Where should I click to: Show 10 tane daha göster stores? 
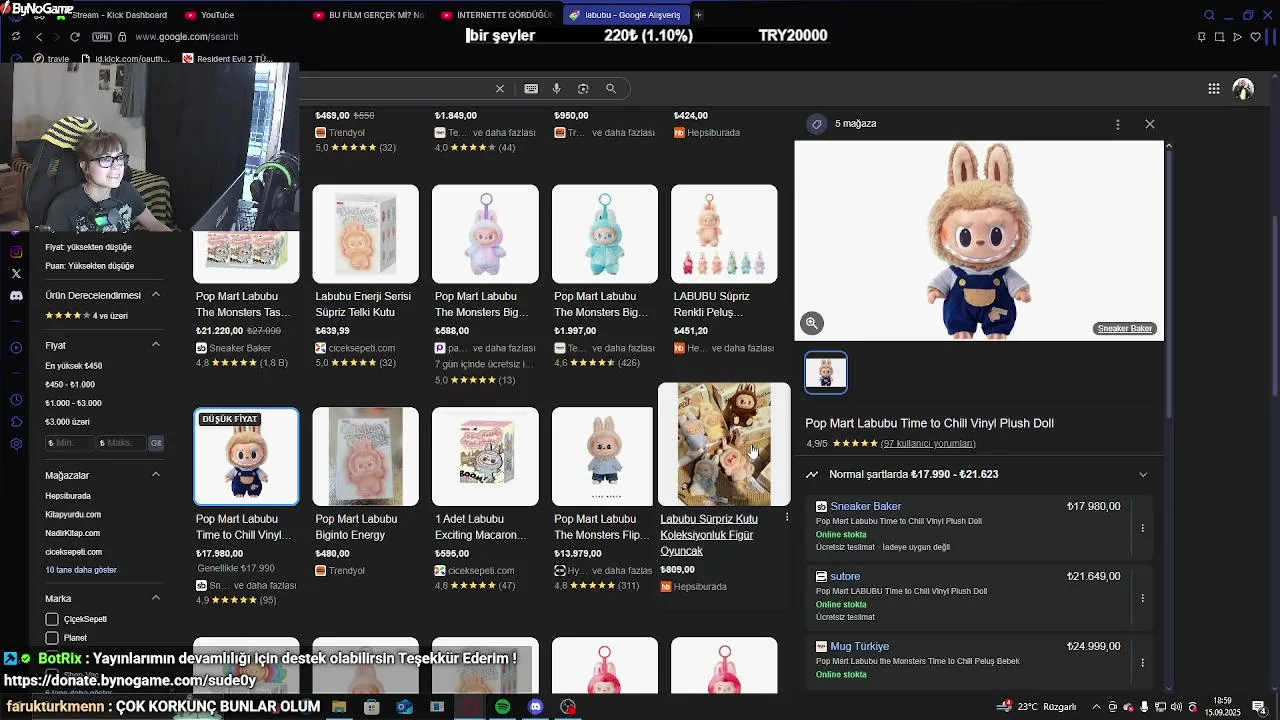pos(81,570)
